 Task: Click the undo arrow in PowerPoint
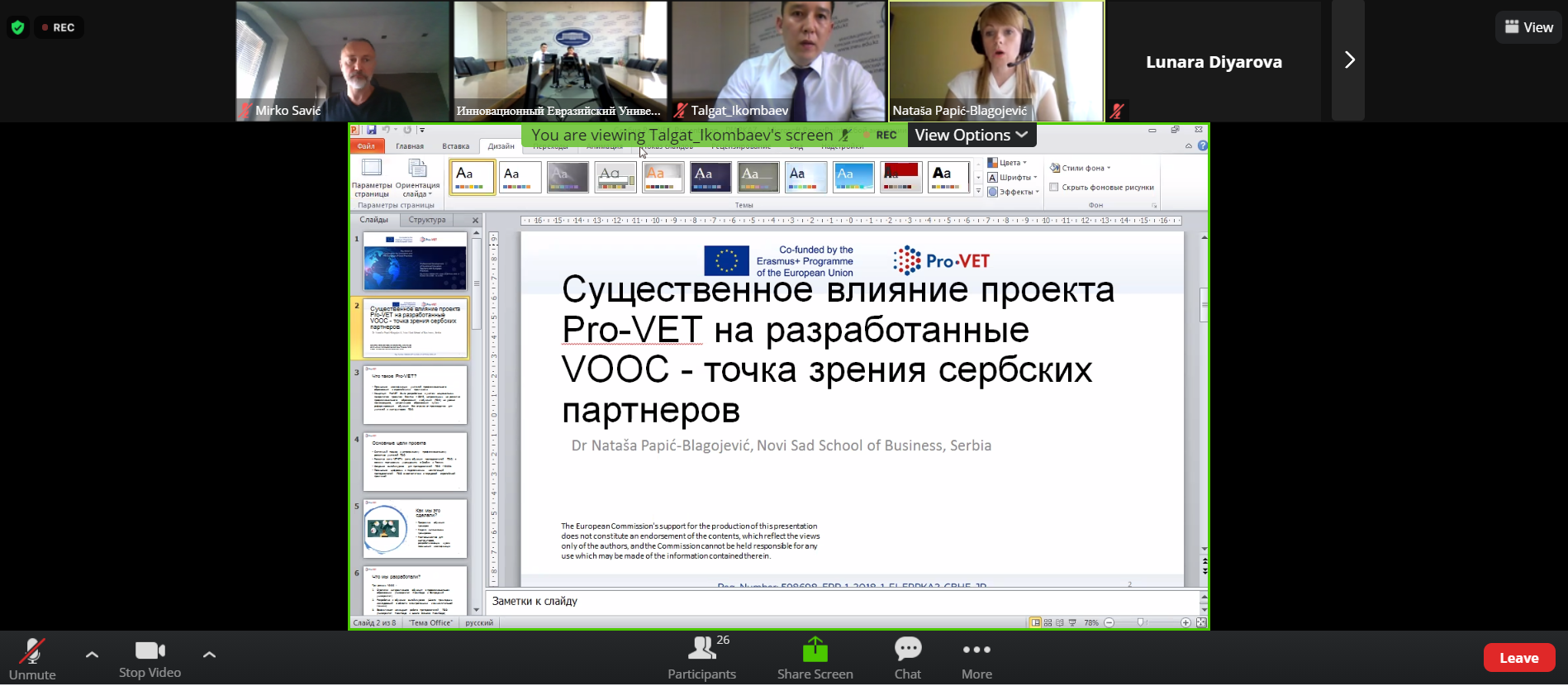385,130
